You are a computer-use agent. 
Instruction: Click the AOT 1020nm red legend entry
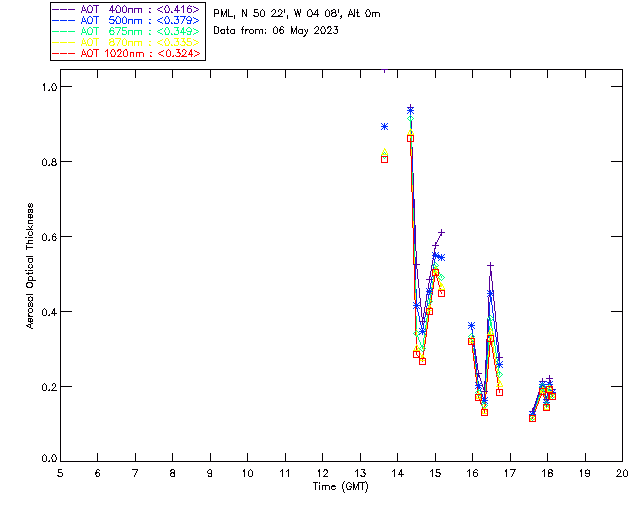[127, 53]
